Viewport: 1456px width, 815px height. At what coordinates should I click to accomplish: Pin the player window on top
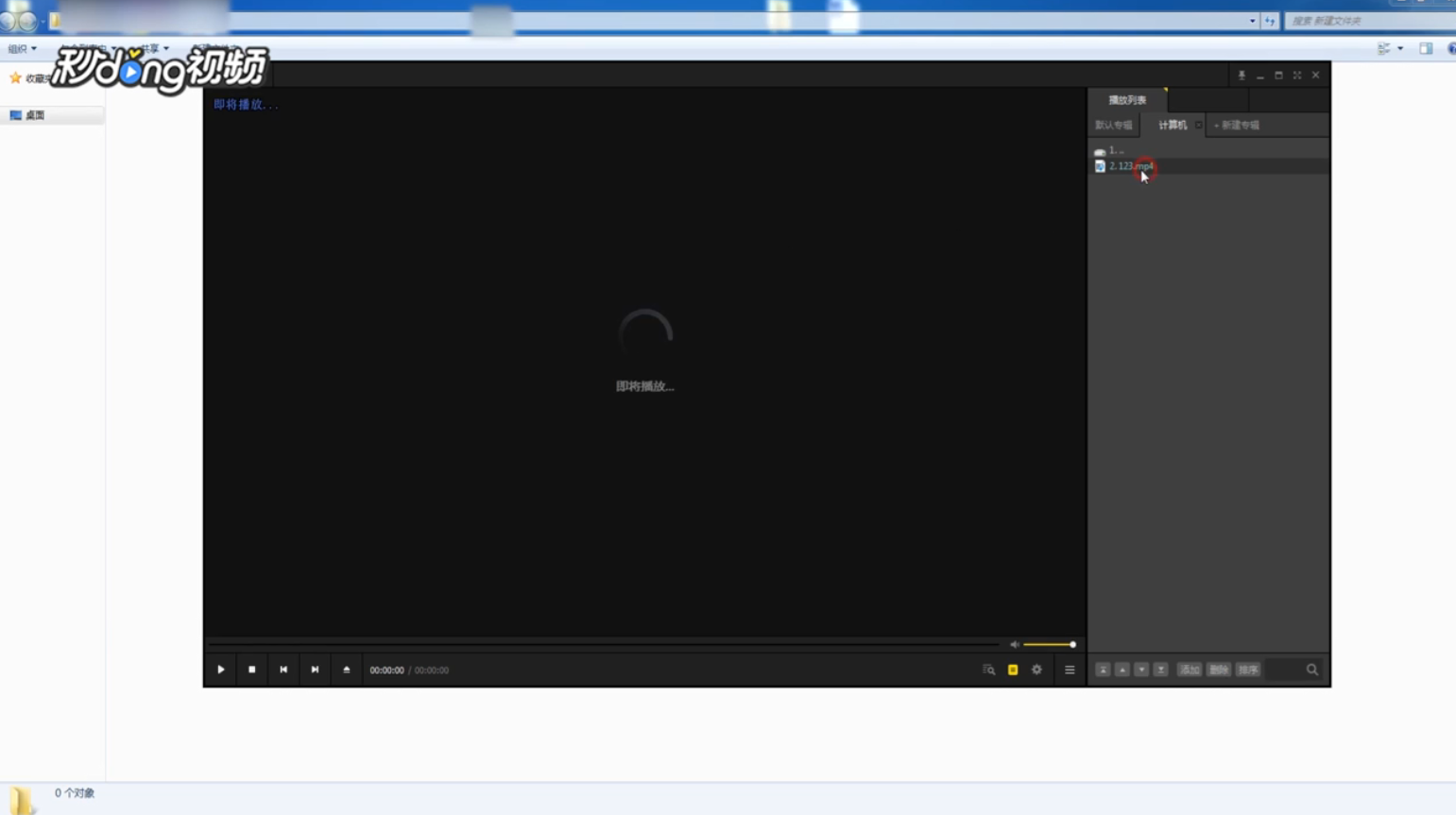[x=1242, y=76]
